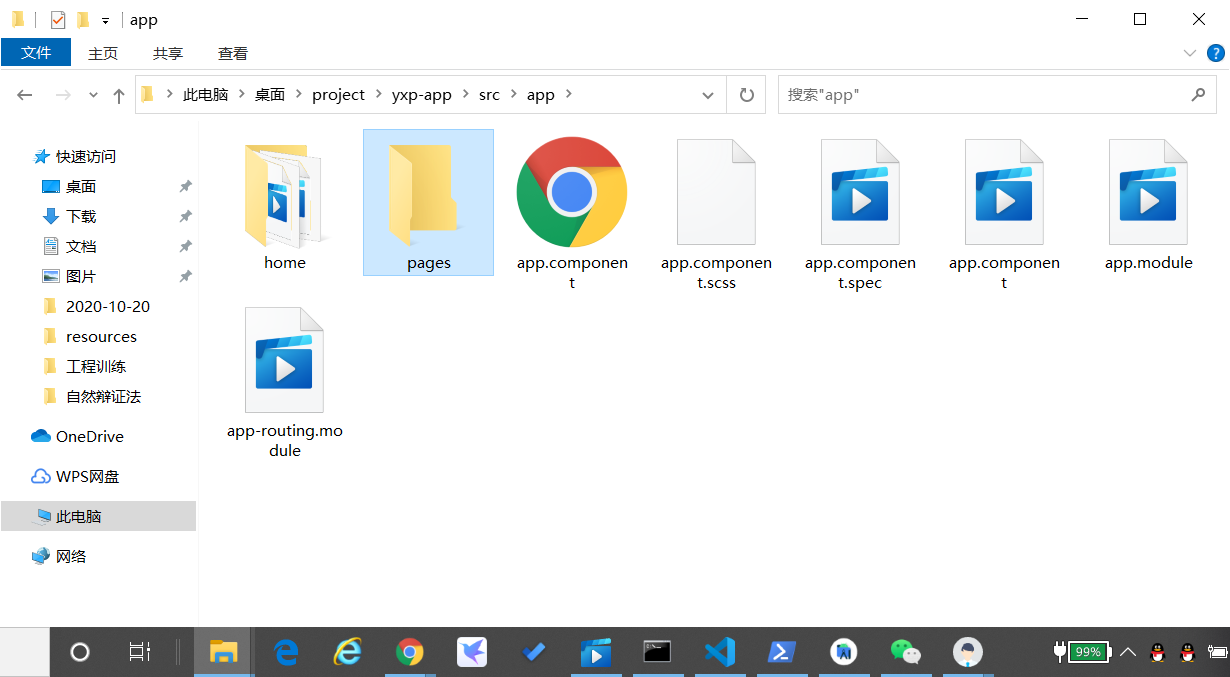Open the 工程训练 folder in sidebar
The image size is (1230, 677).
96,366
